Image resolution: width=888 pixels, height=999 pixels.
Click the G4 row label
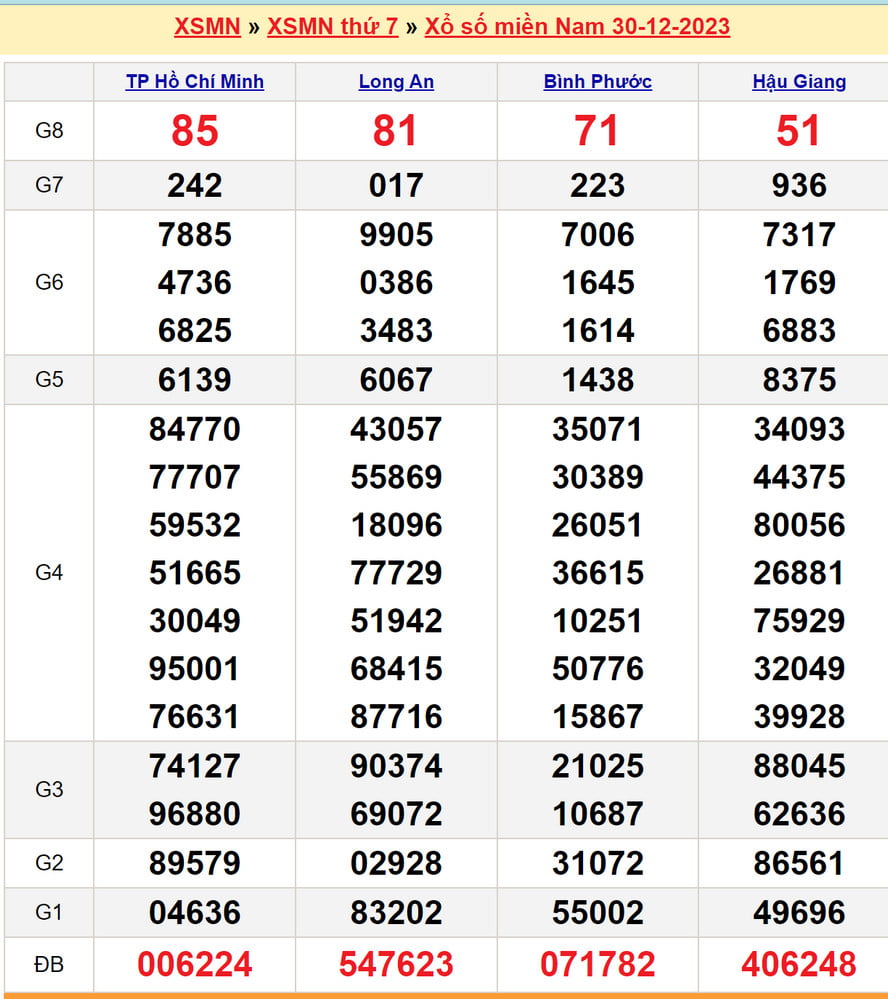pos(49,573)
